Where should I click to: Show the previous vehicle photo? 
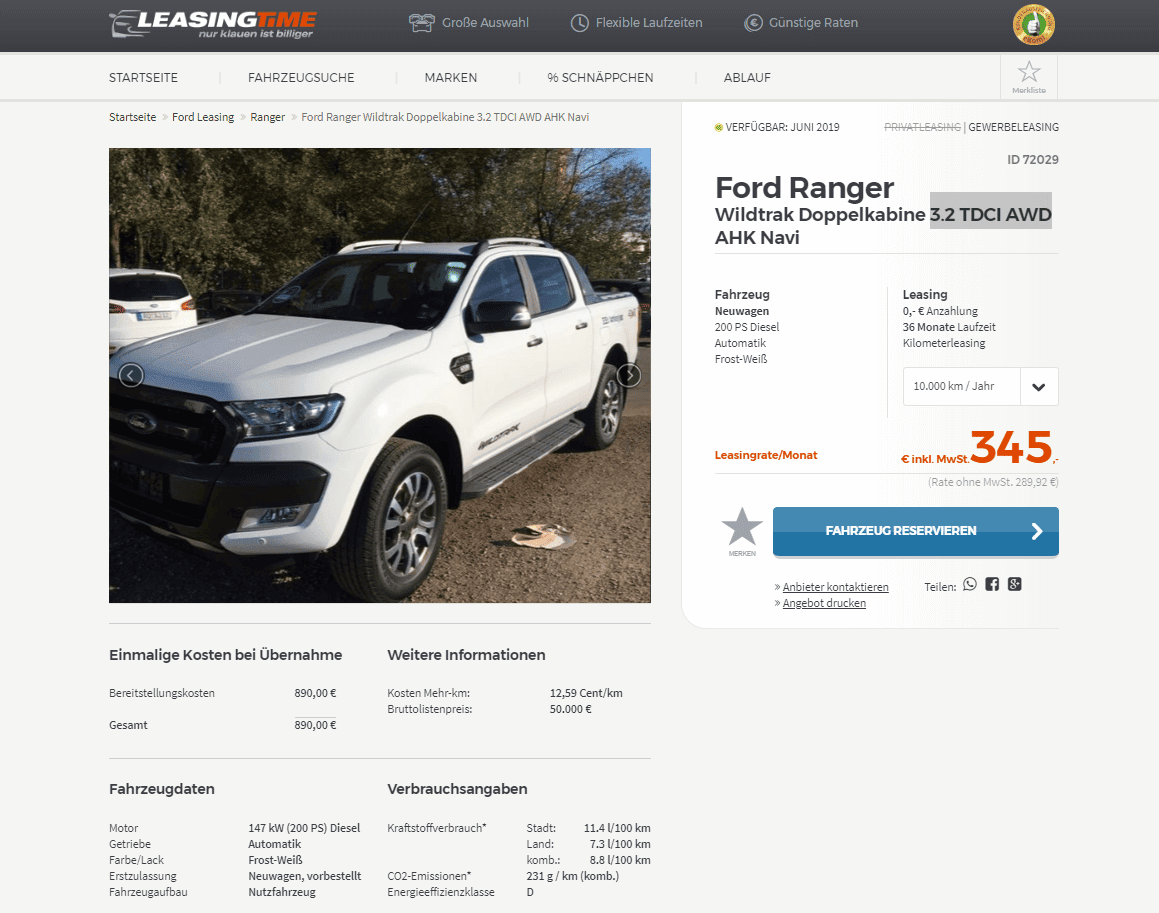coord(131,376)
